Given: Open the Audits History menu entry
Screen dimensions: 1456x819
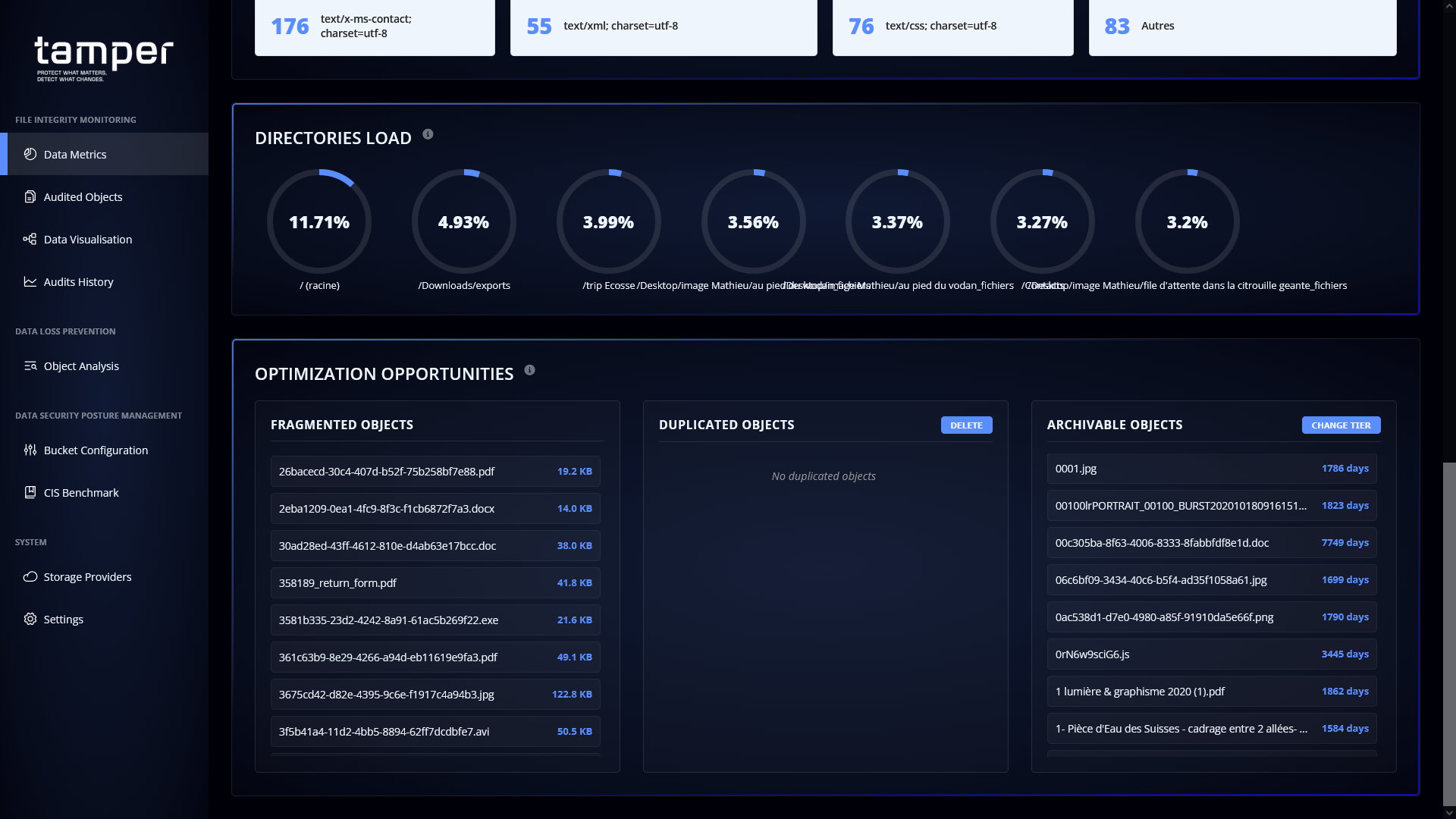Looking at the screenshot, I should point(78,281).
